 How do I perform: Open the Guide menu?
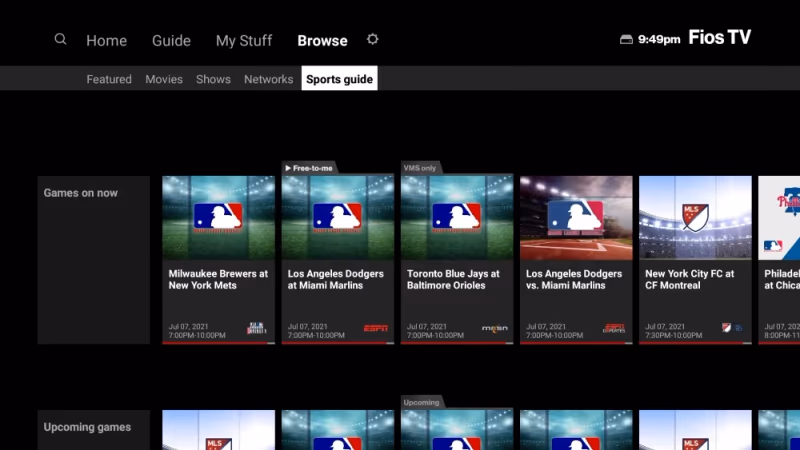tap(171, 40)
